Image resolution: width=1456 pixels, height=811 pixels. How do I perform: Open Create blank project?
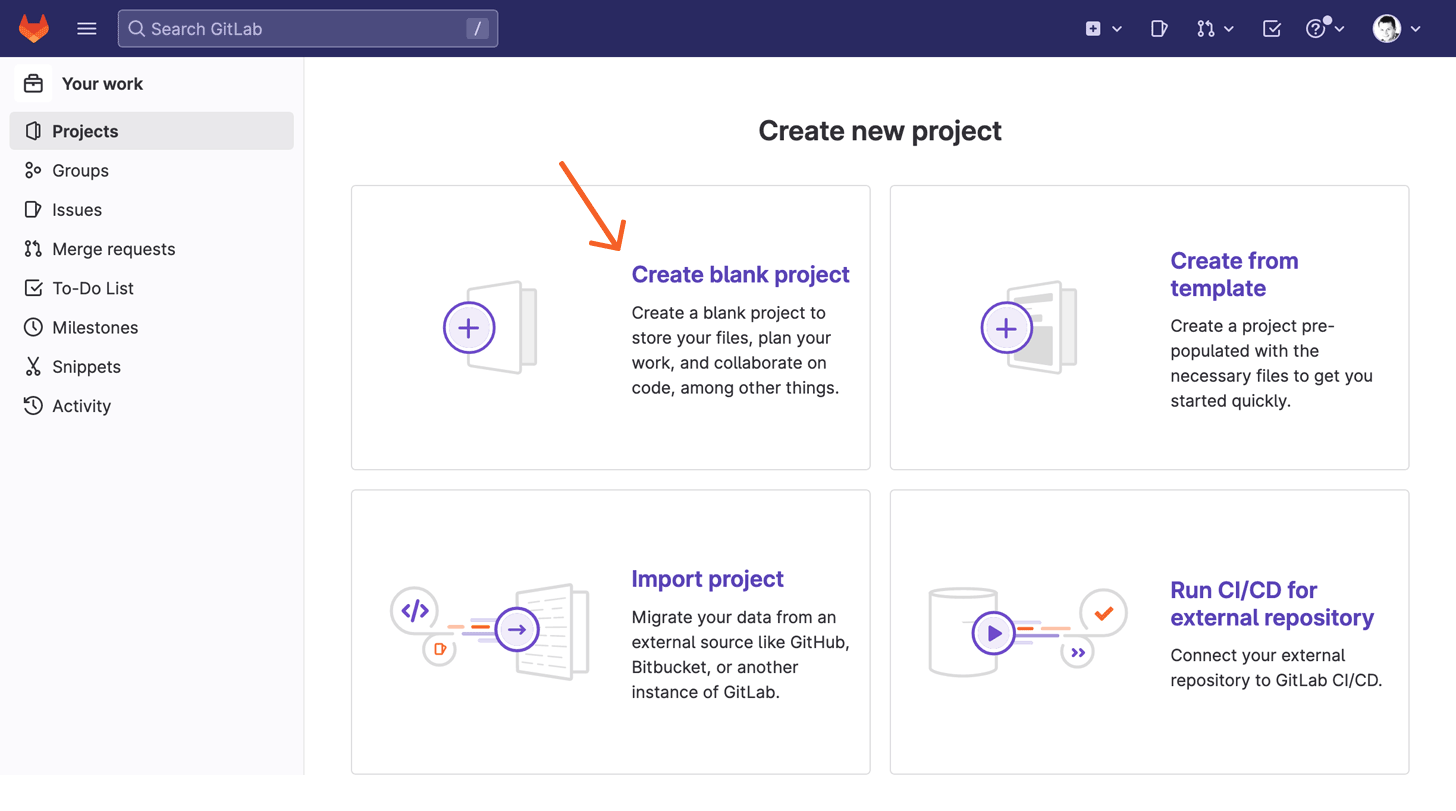[740, 274]
